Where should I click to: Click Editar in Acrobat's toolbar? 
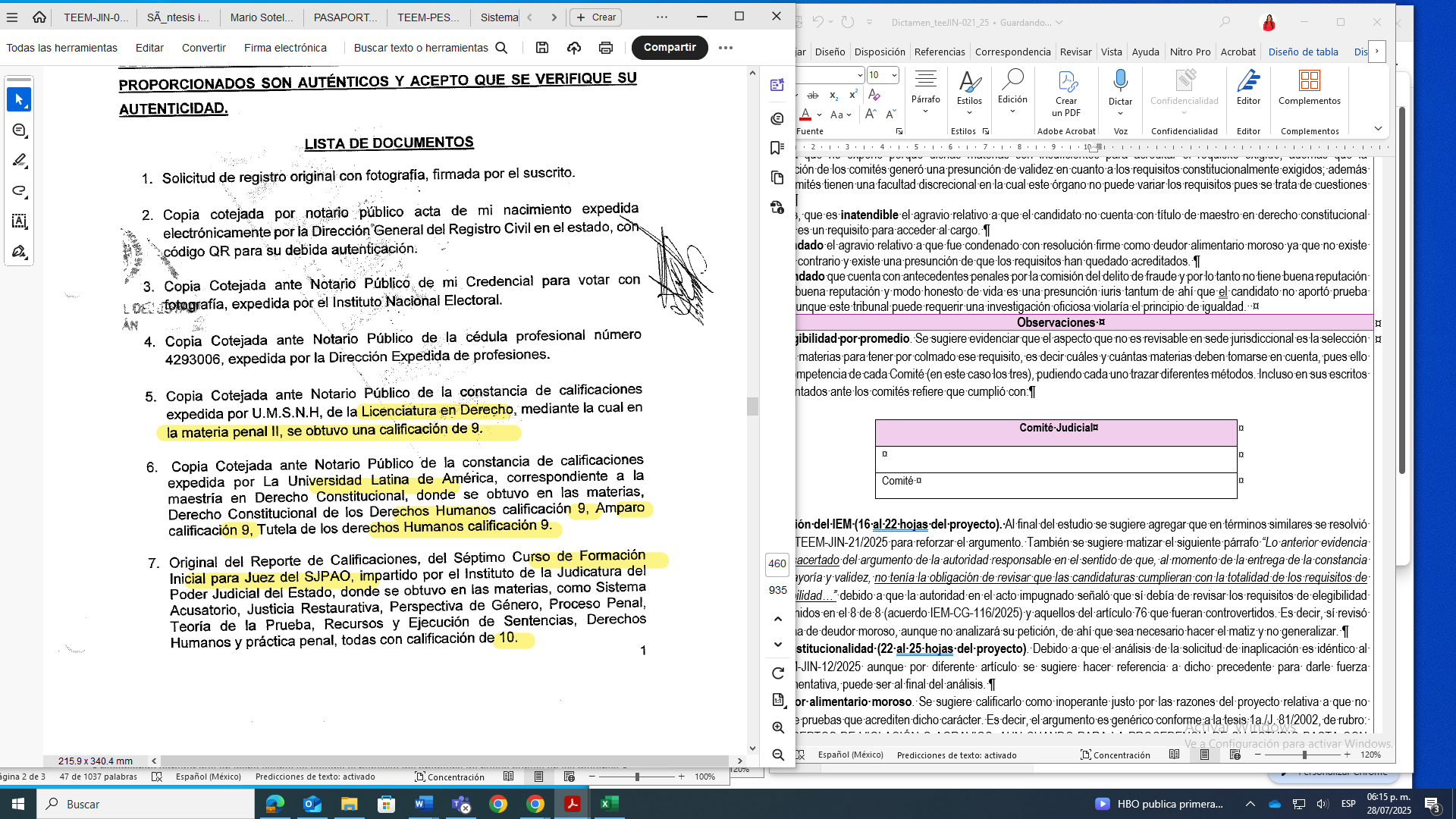point(149,48)
